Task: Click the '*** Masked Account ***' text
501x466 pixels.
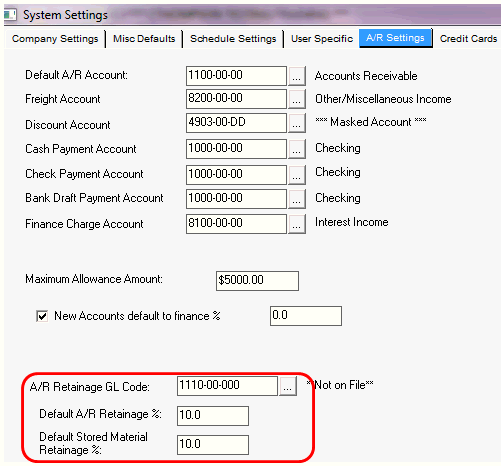Action: (371, 122)
